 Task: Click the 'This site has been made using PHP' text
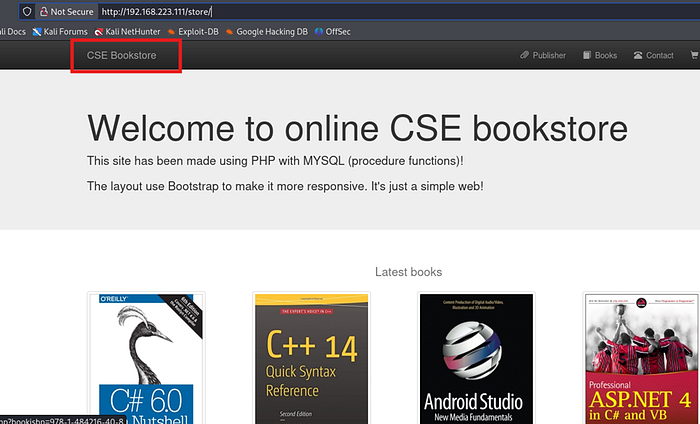[x=275, y=161]
